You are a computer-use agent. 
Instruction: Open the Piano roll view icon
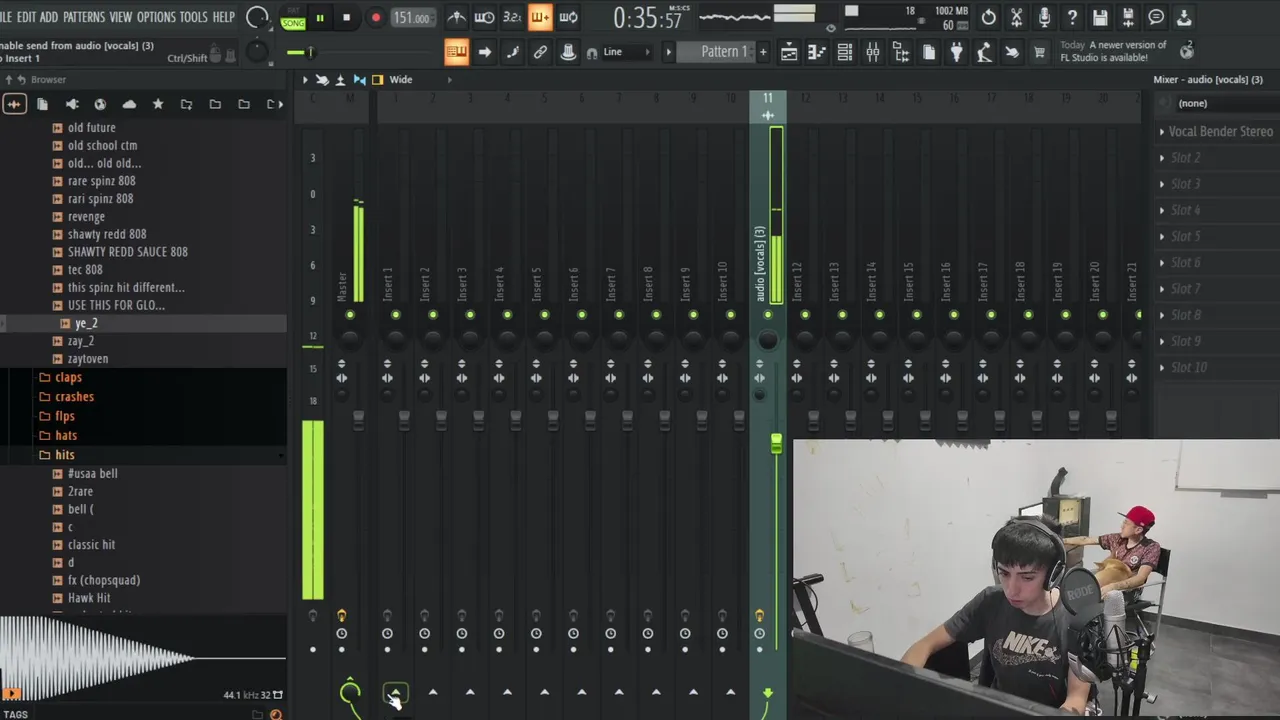coord(817,52)
